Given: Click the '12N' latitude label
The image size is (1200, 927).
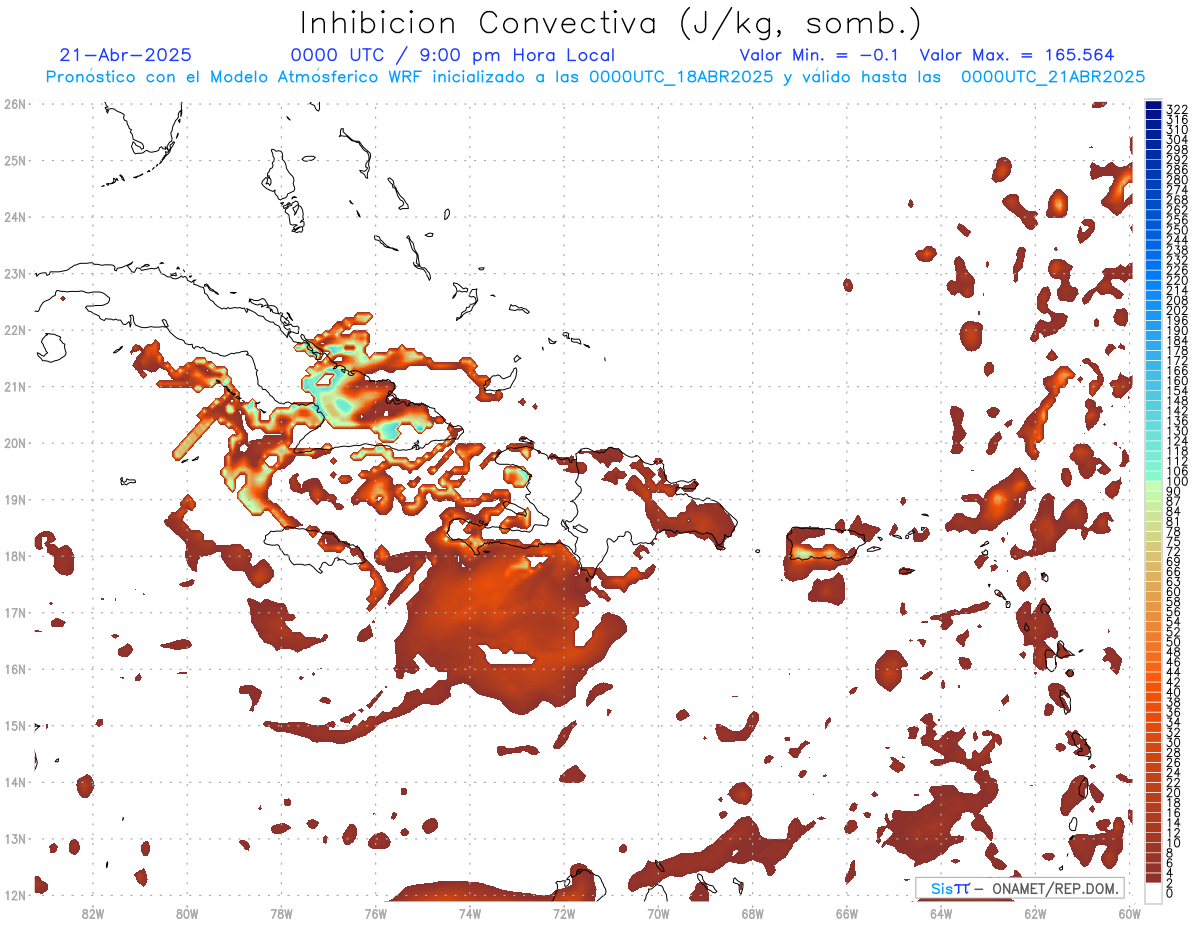Looking at the screenshot, I should [14, 895].
